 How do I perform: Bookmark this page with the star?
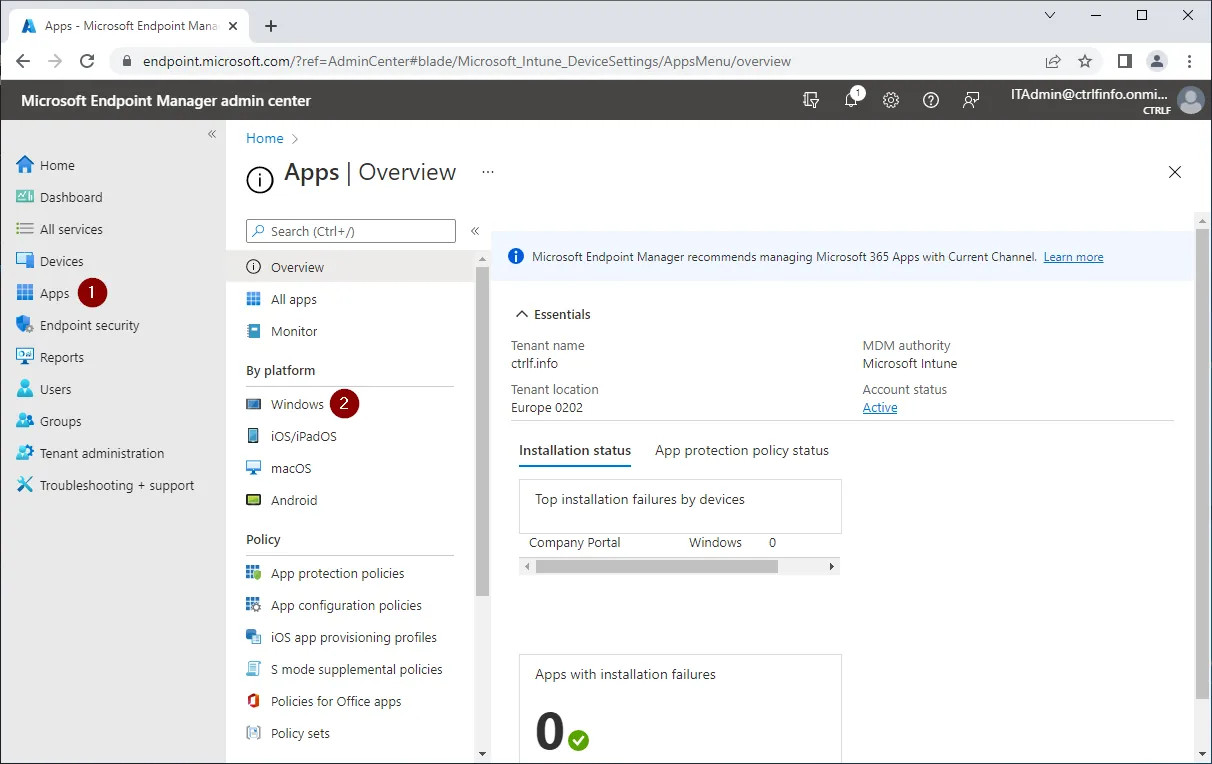[x=1085, y=61]
